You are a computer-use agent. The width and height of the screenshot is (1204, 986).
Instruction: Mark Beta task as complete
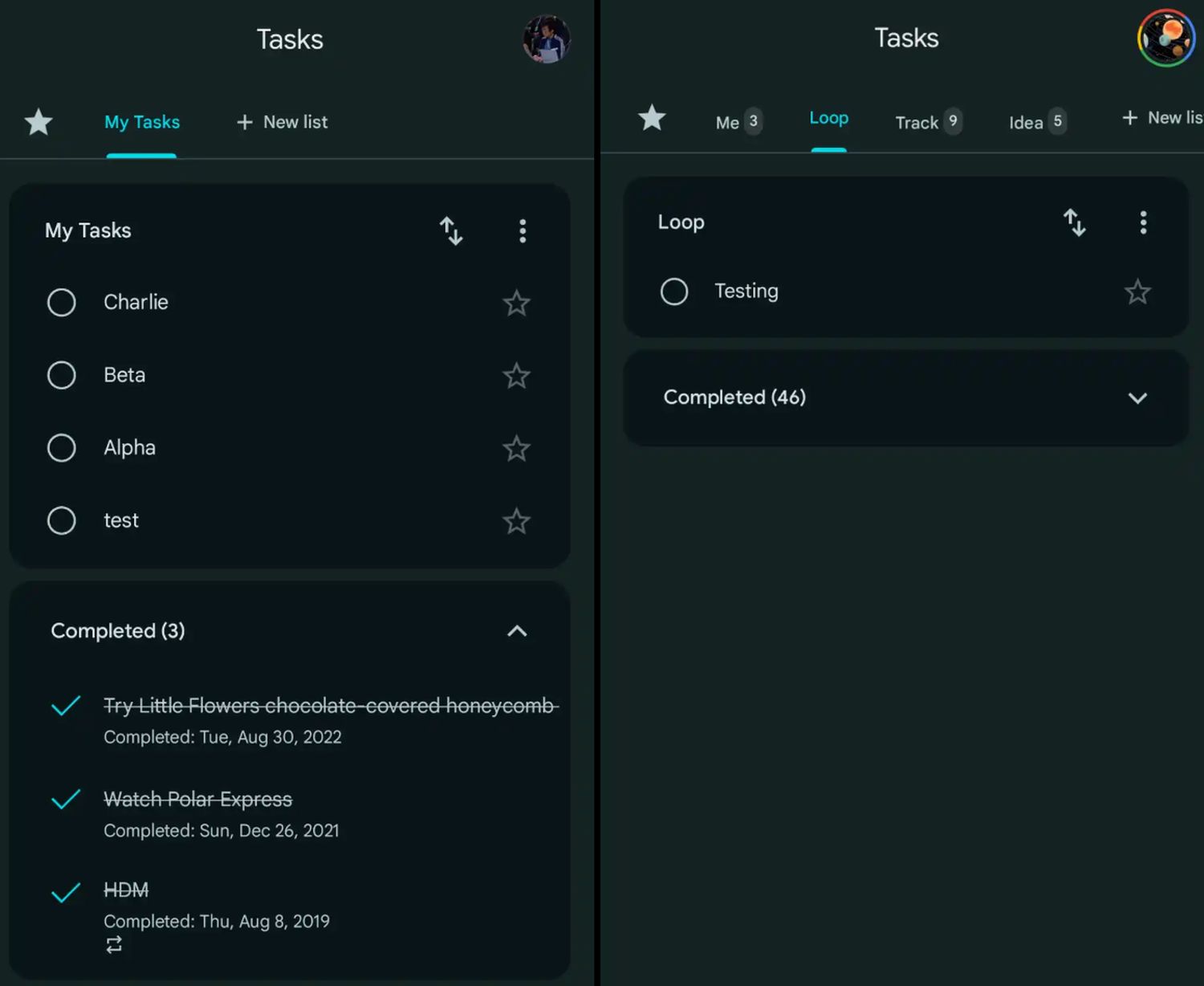click(x=62, y=375)
